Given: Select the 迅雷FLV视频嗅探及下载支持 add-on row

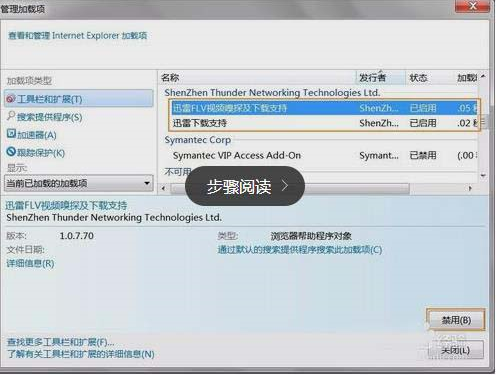Looking at the screenshot, I should (x=324, y=108).
